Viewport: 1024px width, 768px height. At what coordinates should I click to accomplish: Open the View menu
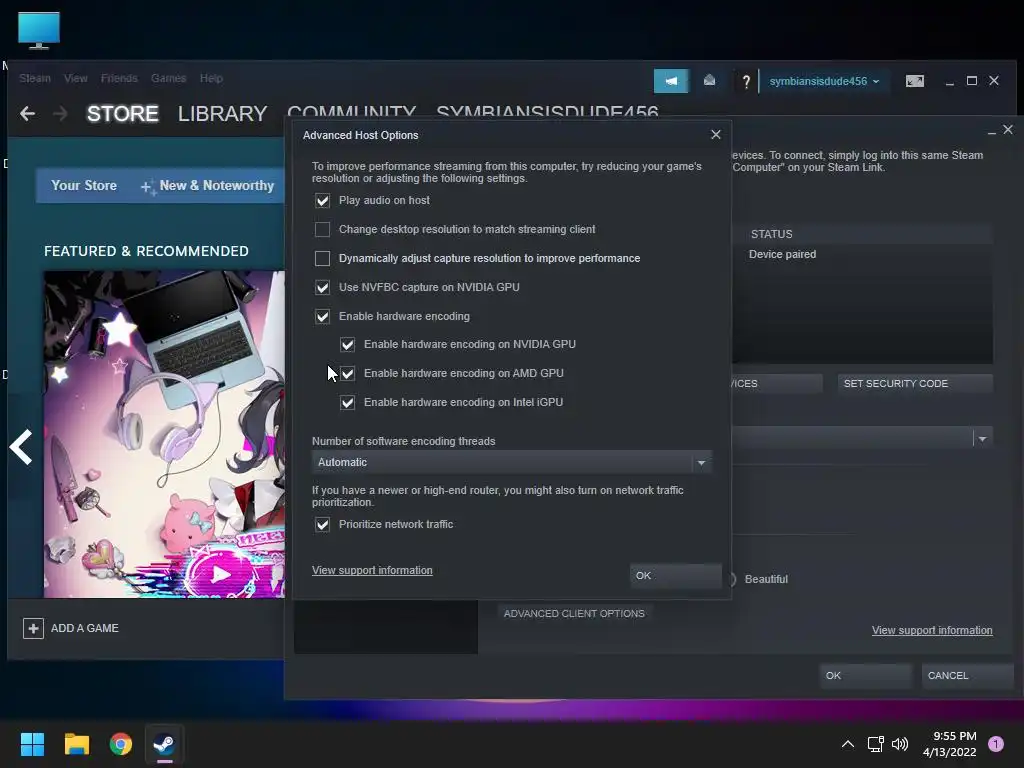76,78
